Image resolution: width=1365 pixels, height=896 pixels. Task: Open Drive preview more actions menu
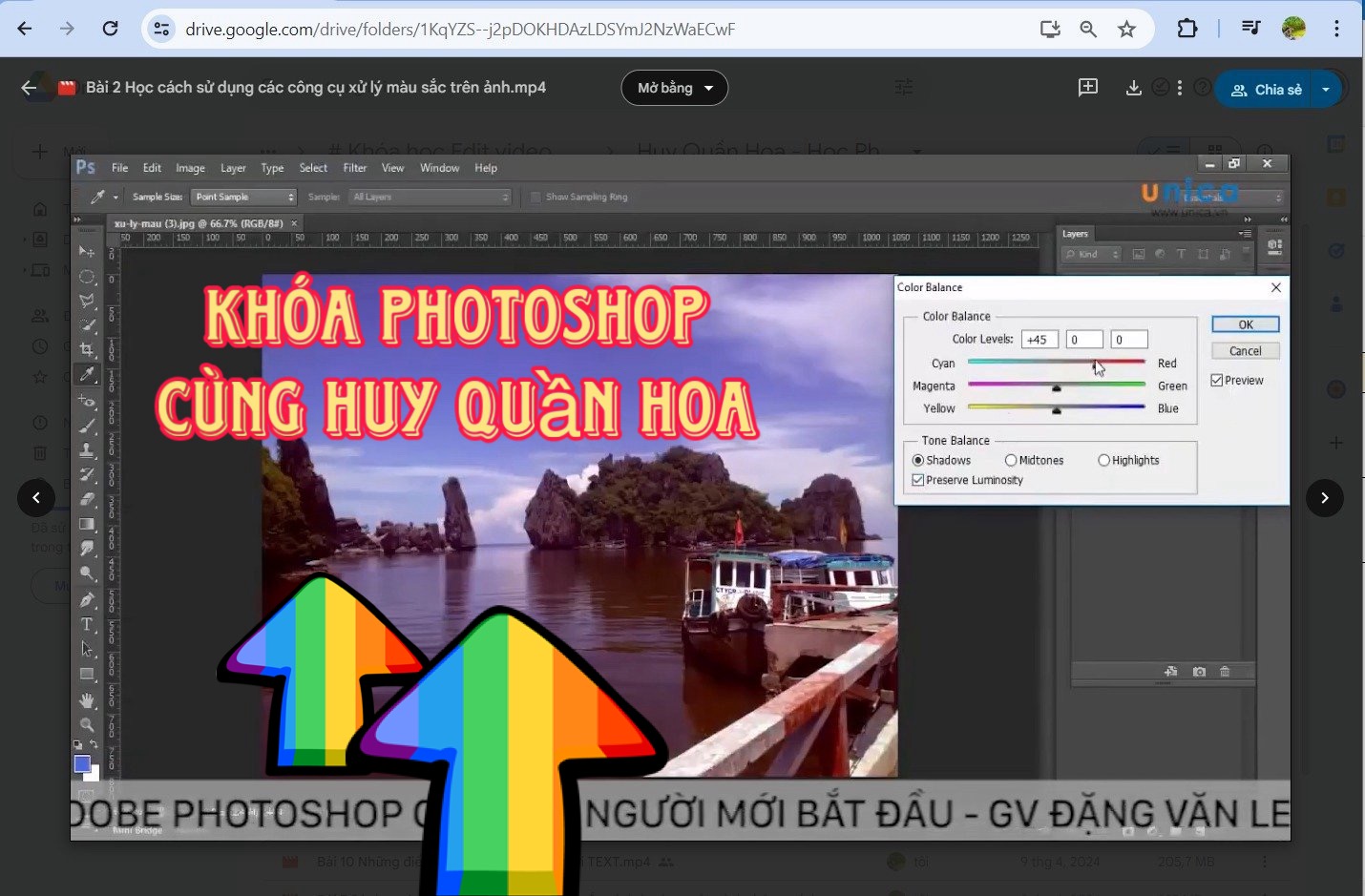(x=1180, y=88)
